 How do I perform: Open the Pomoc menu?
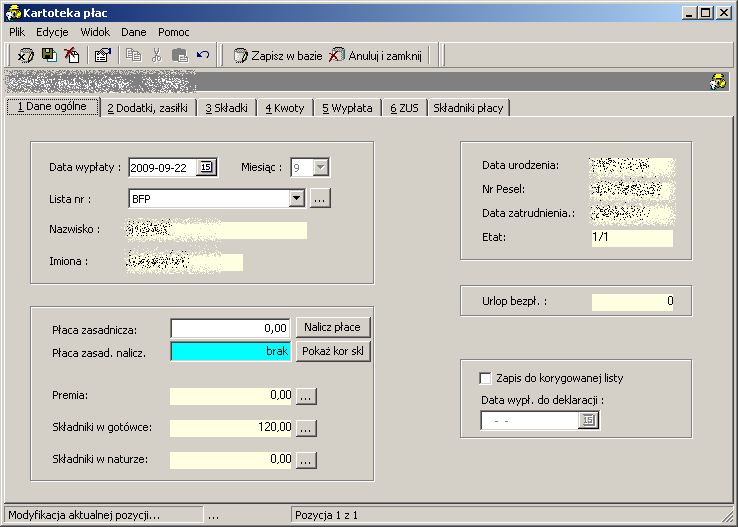coord(174,32)
